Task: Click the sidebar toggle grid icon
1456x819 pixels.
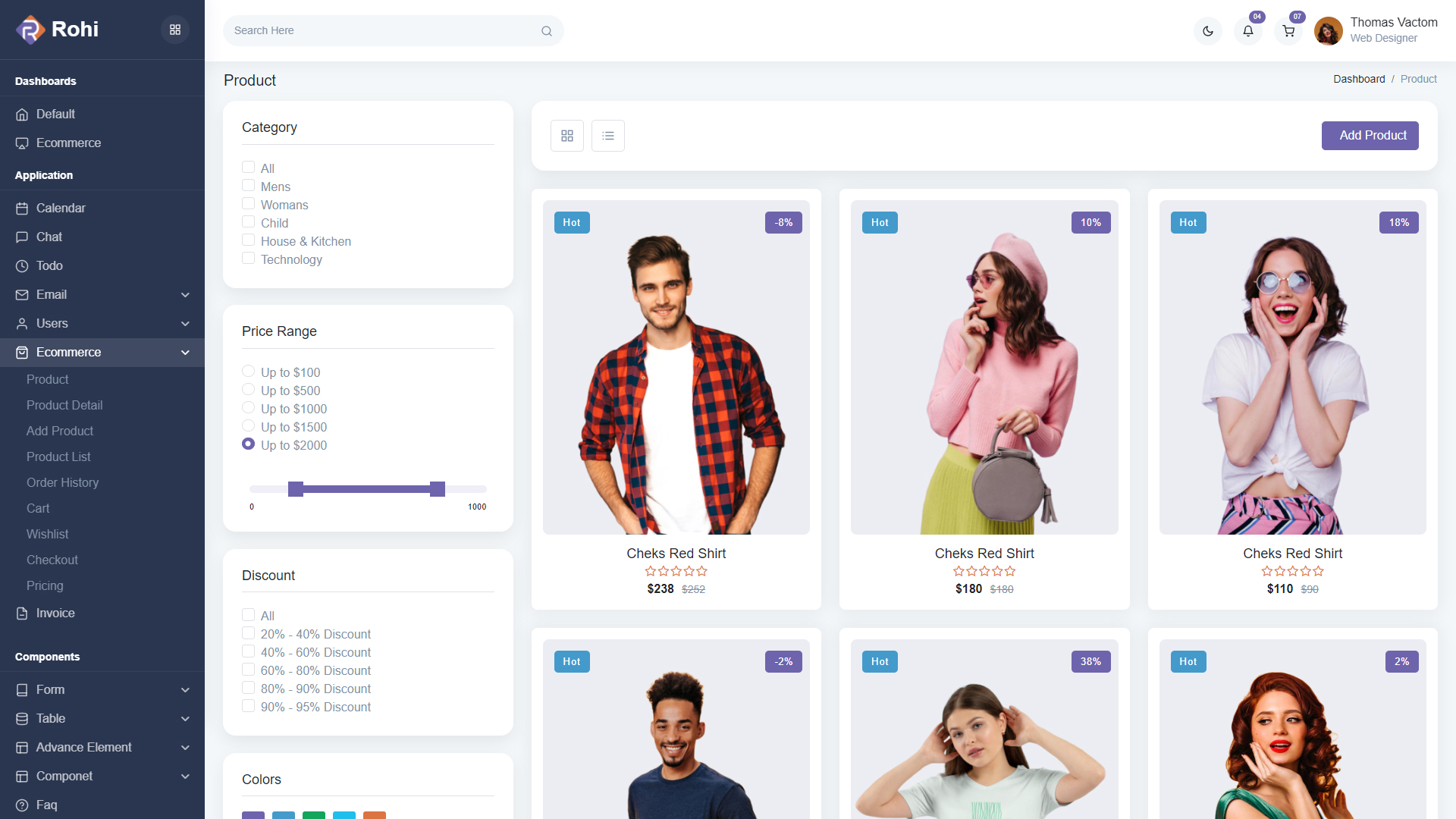Action: 175,30
